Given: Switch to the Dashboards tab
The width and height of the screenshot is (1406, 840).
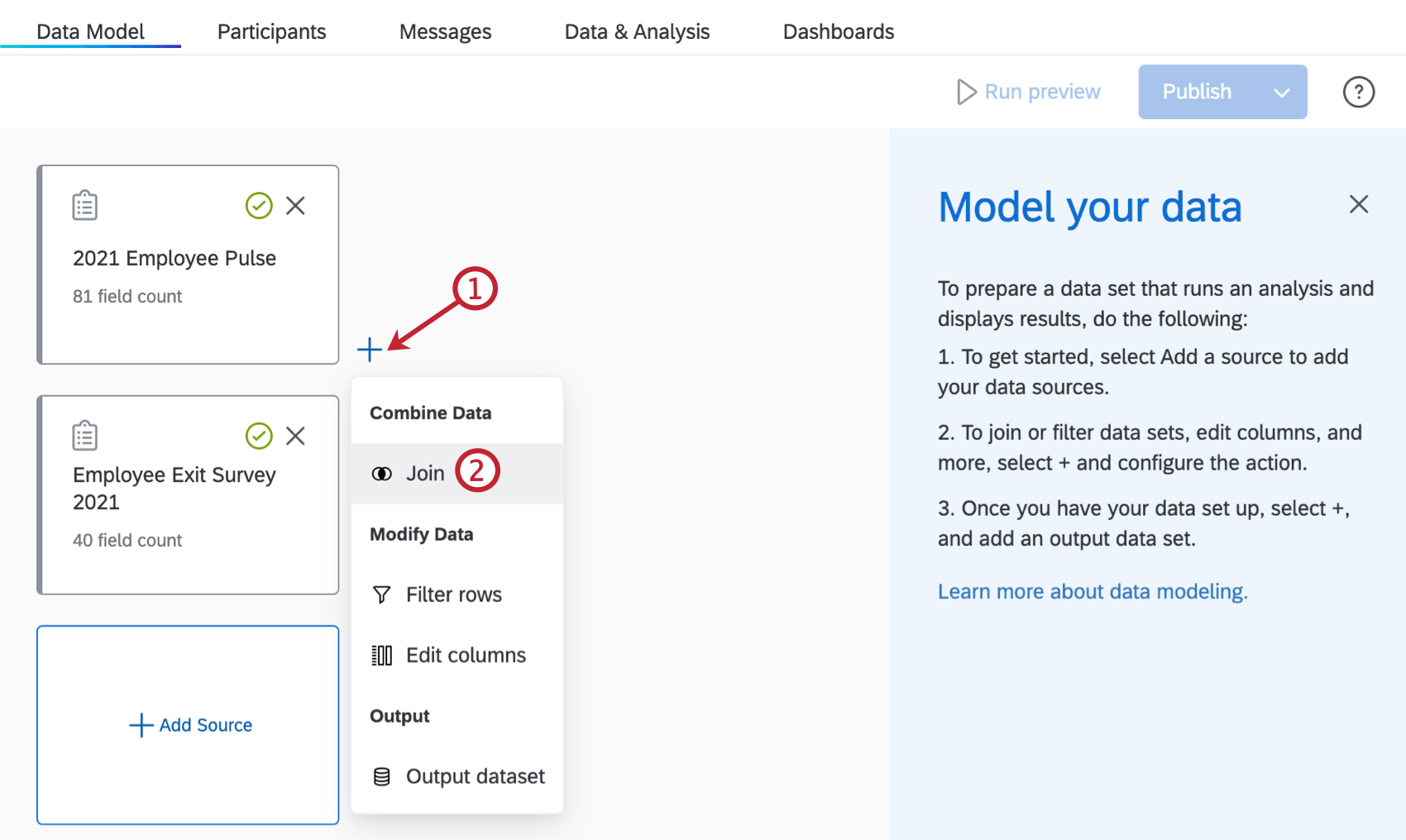Looking at the screenshot, I should [x=838, y=31].
